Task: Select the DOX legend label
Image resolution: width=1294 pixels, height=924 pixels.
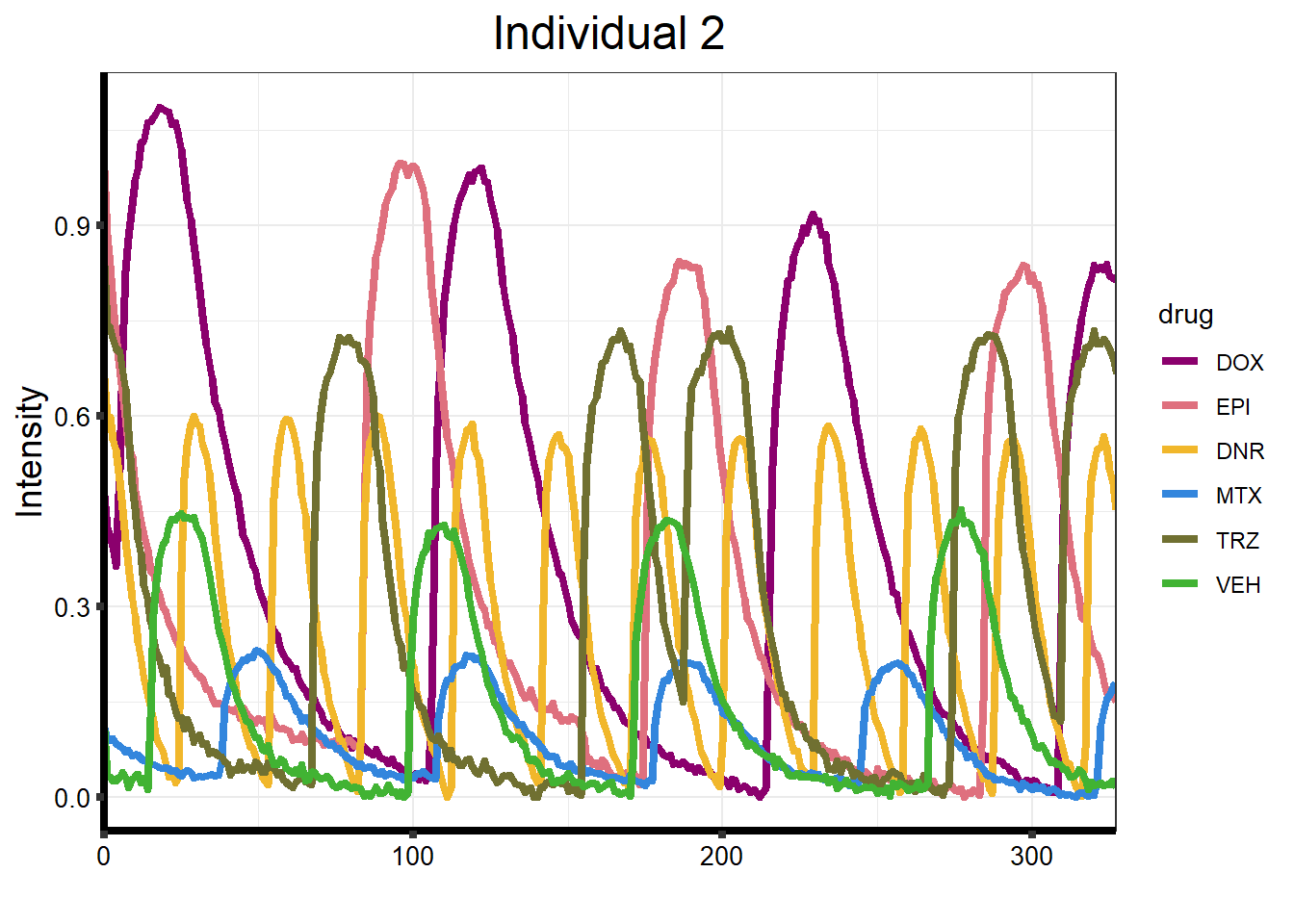Action: pos(1239,363)
